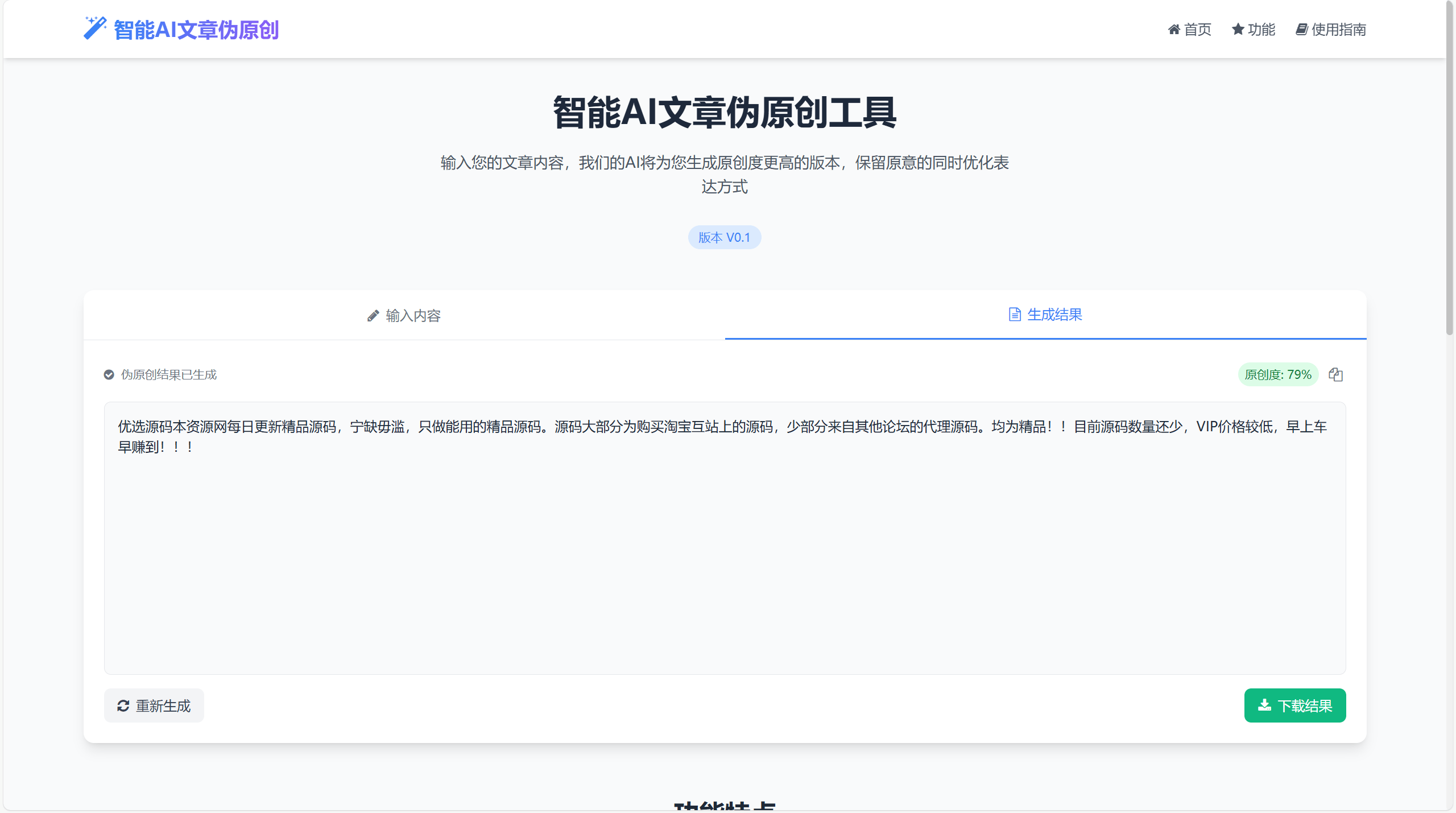Click the pencil icon on 输入内容 tab
Viewport: 1456px width, 813px height.
(x=373, y=315)
